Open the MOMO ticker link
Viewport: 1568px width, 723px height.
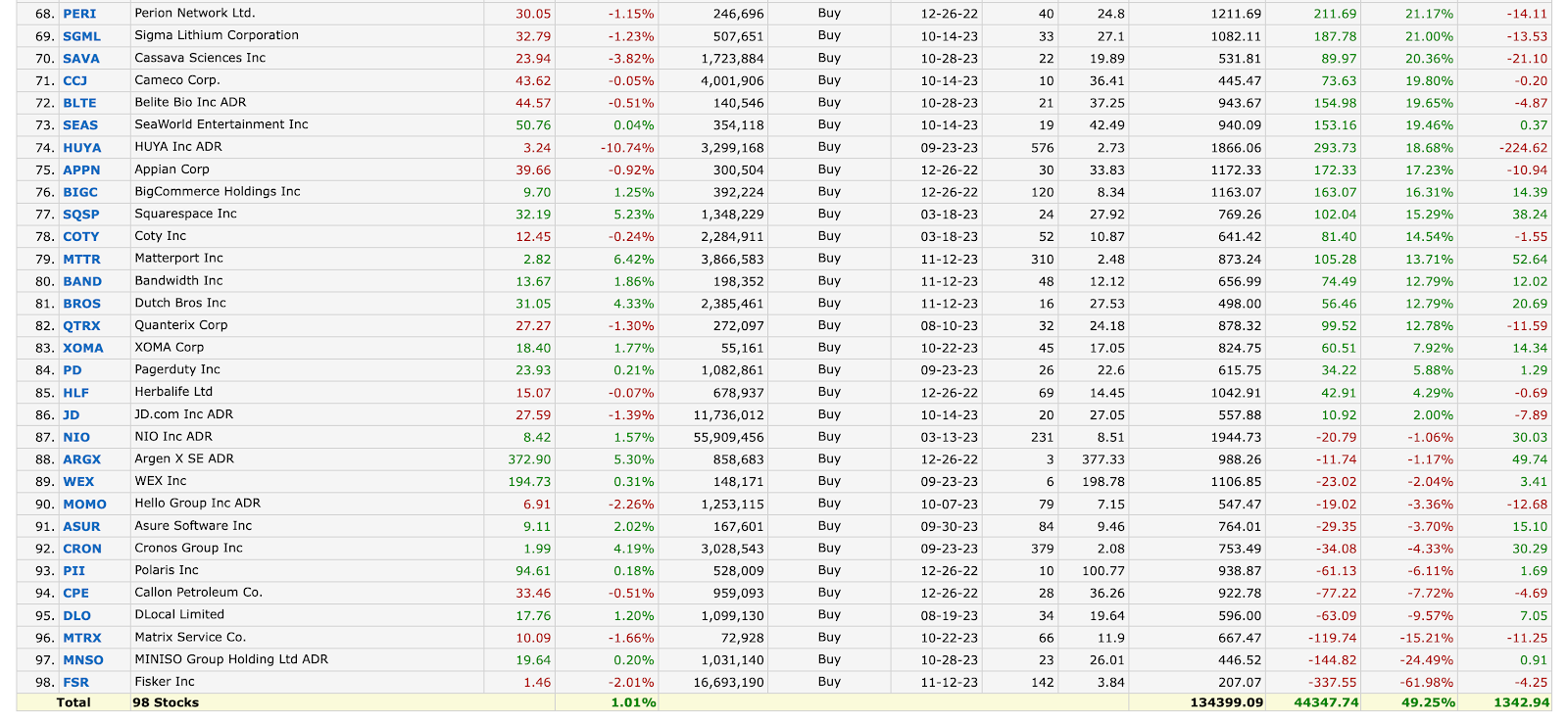84,506
